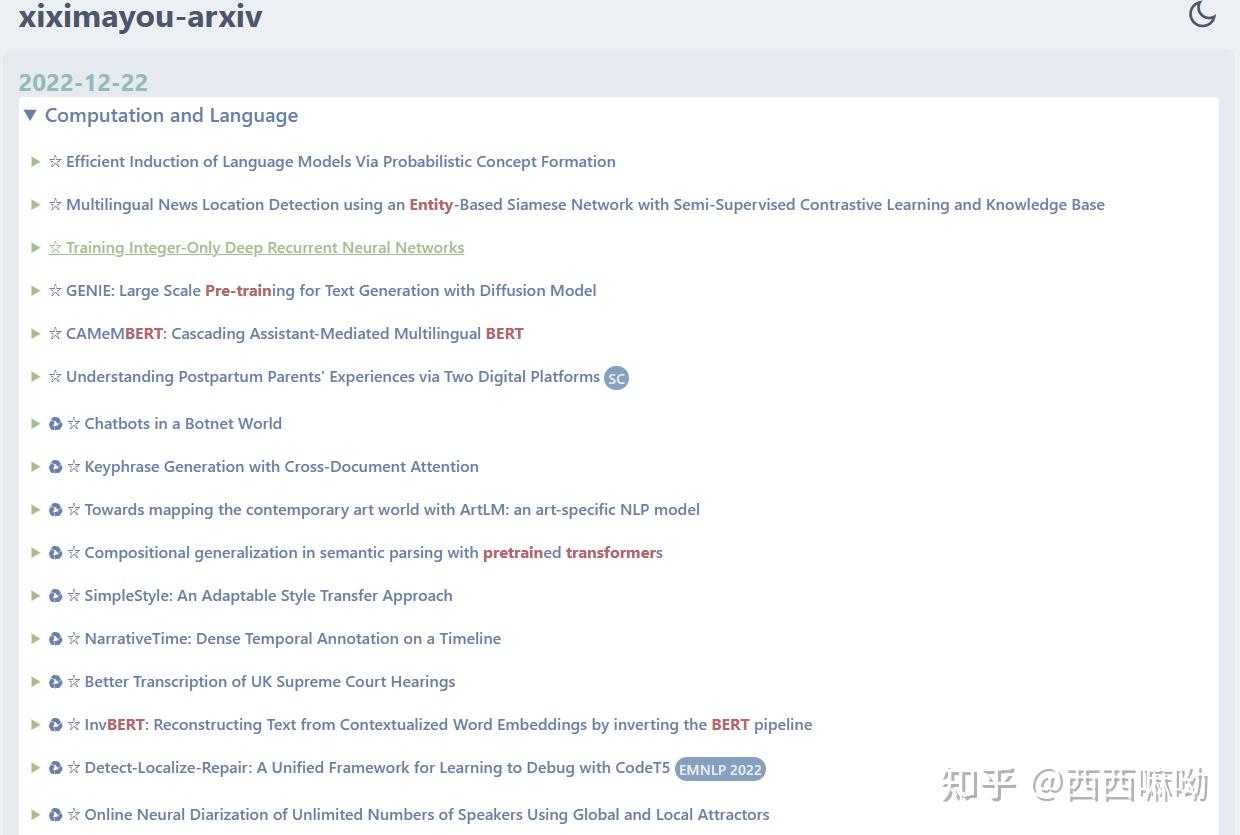The image size is (1240, 835).
Task: Click the recycle icon next to Keyphrase Generation paper
Action: (x=56, y=466)
